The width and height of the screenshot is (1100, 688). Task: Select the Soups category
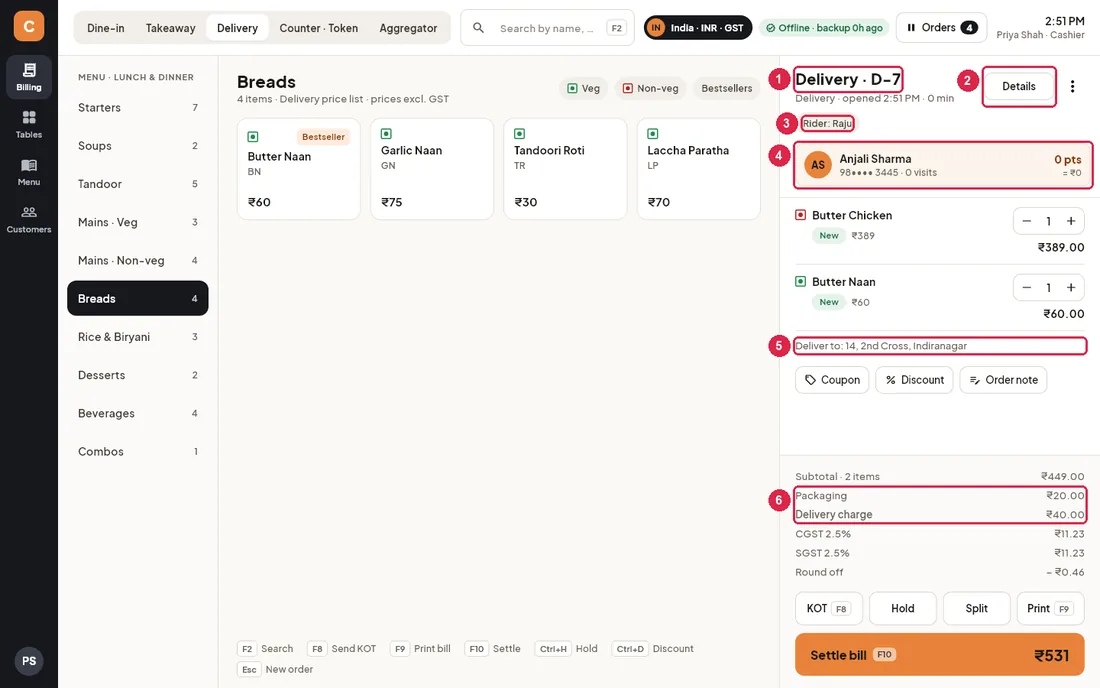coord(138,146)
